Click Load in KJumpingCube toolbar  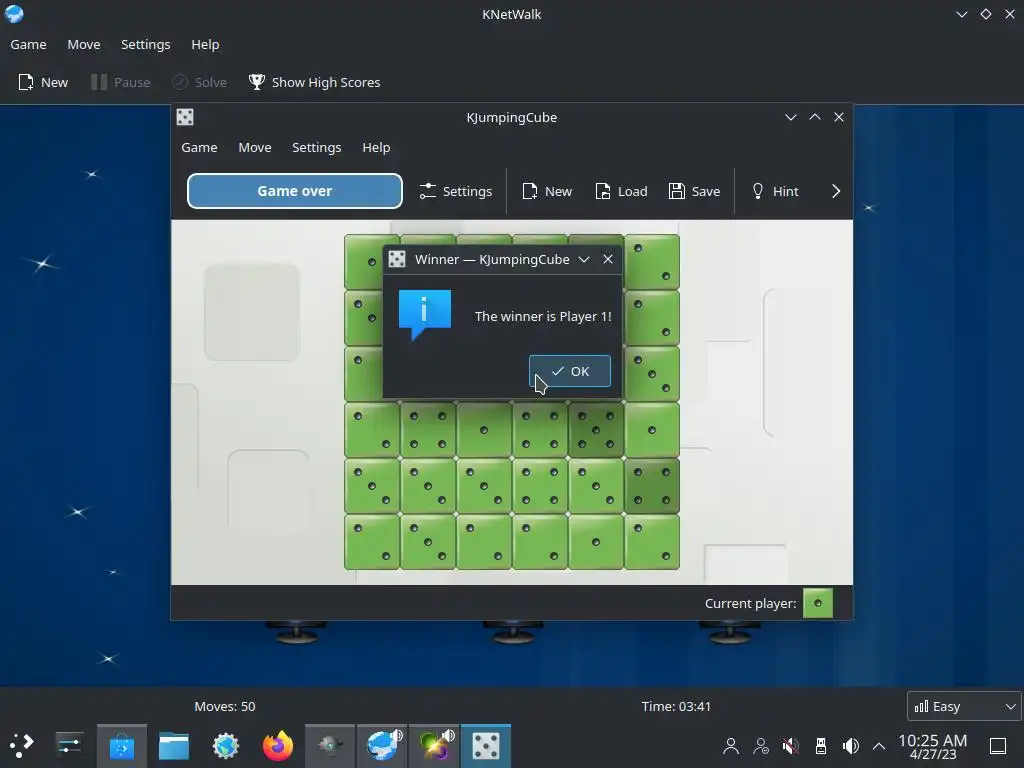(621, 191)
